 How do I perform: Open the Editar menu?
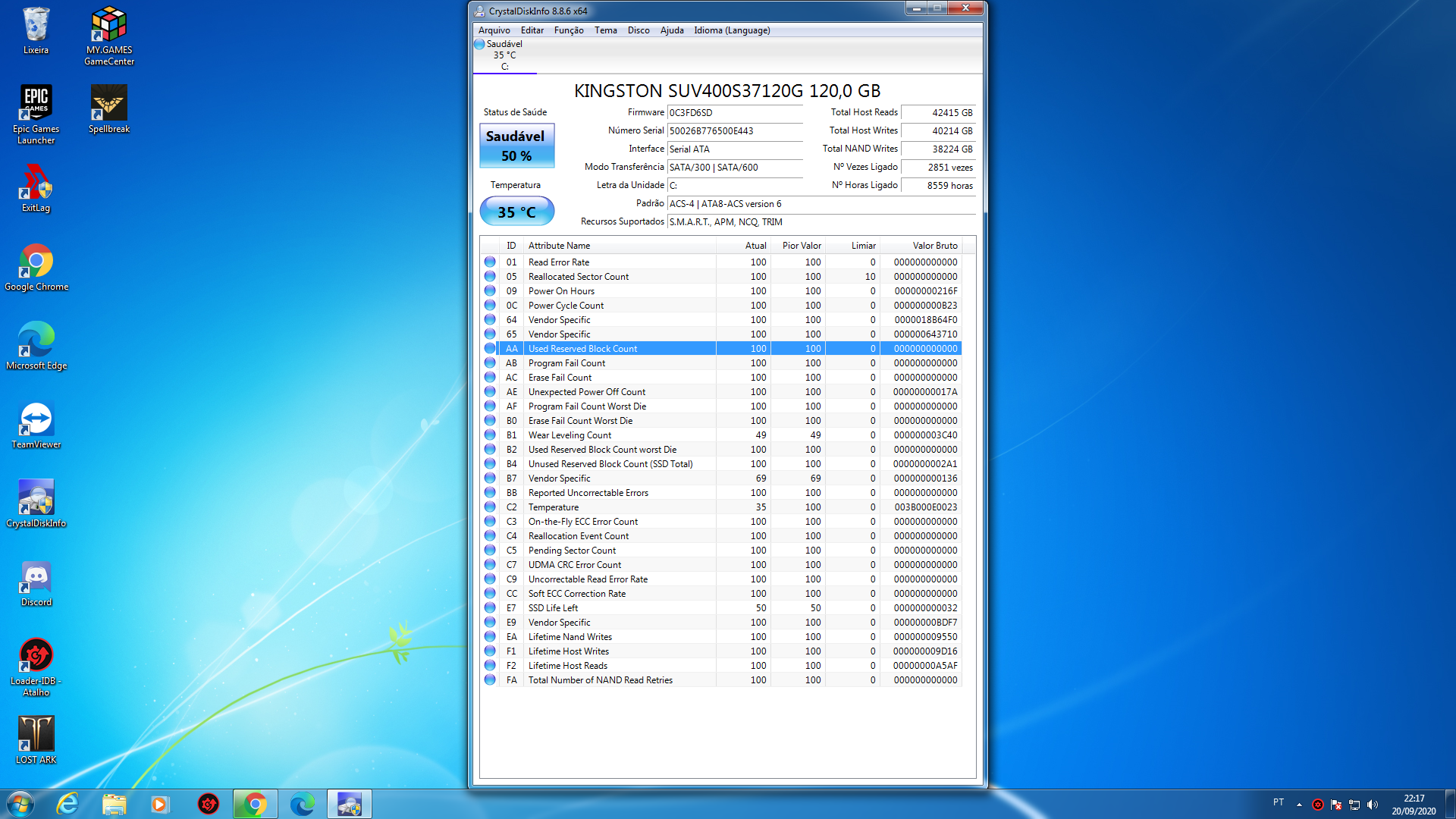pos(532,30)
